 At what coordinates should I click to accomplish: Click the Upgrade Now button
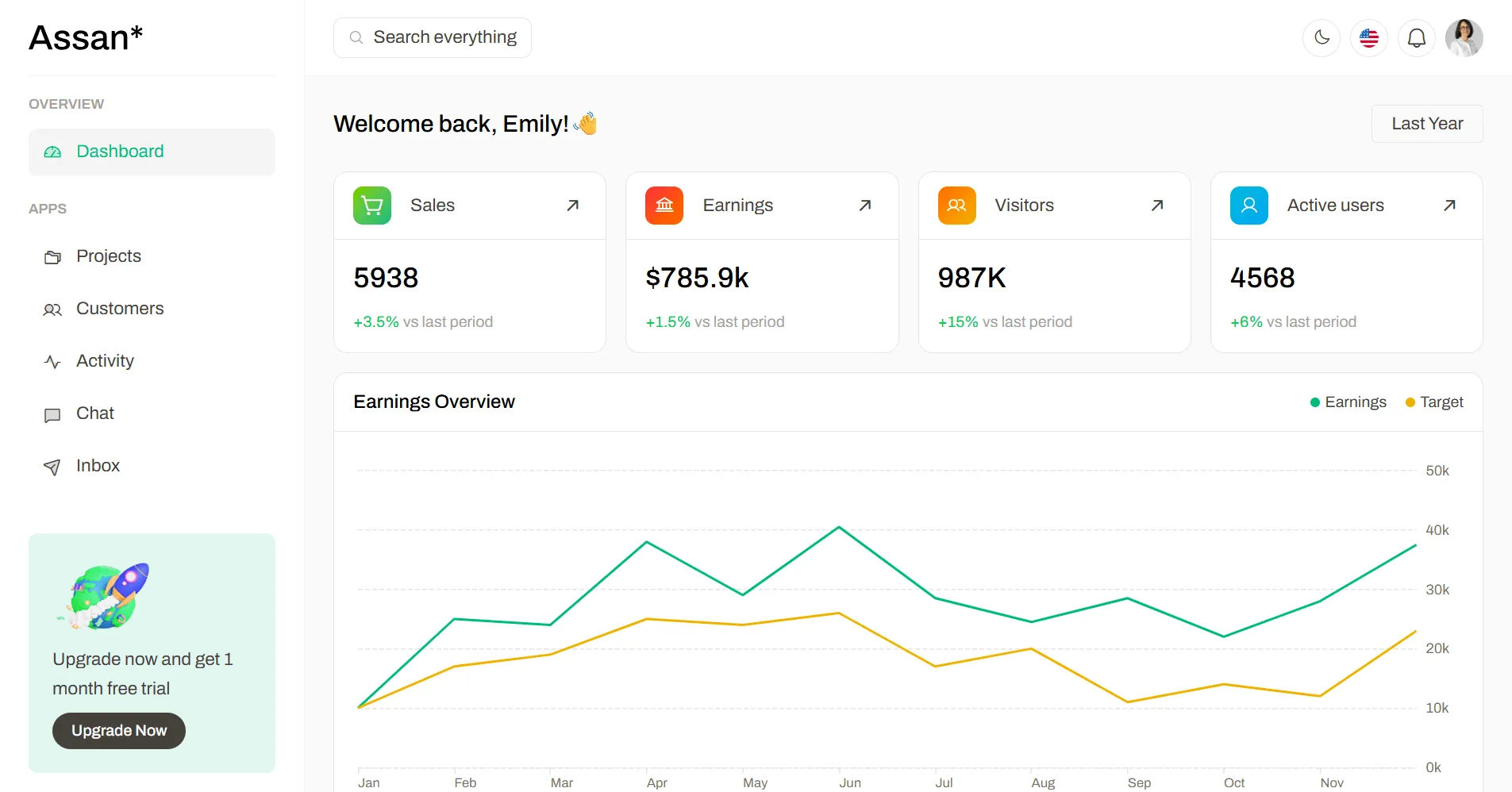[x=119, y=731]
